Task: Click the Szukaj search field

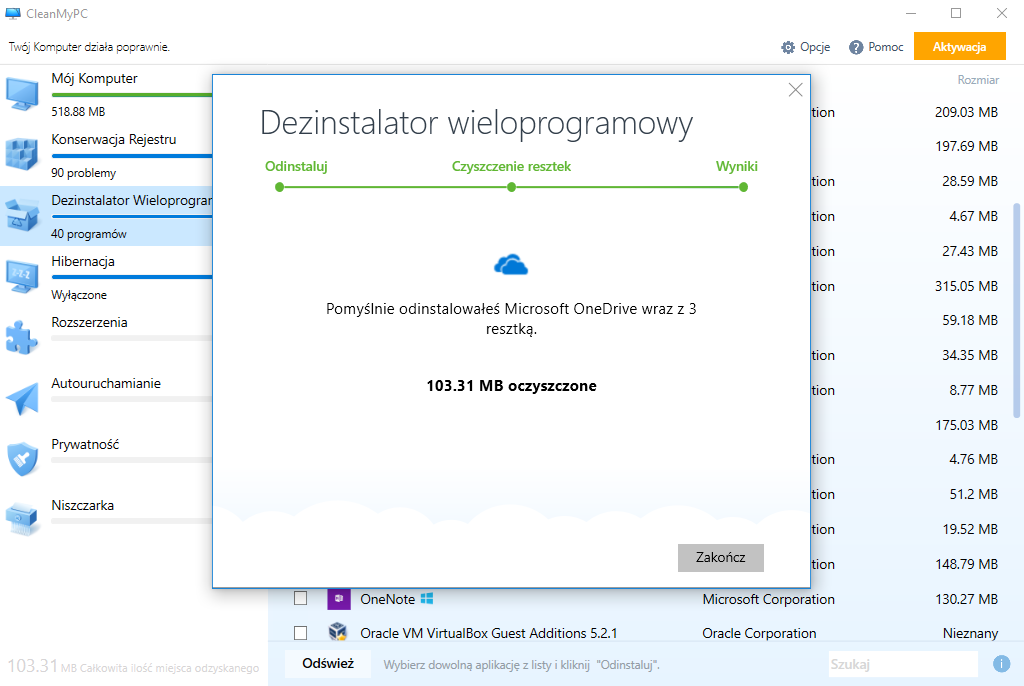Action: (x=903, y=664)
